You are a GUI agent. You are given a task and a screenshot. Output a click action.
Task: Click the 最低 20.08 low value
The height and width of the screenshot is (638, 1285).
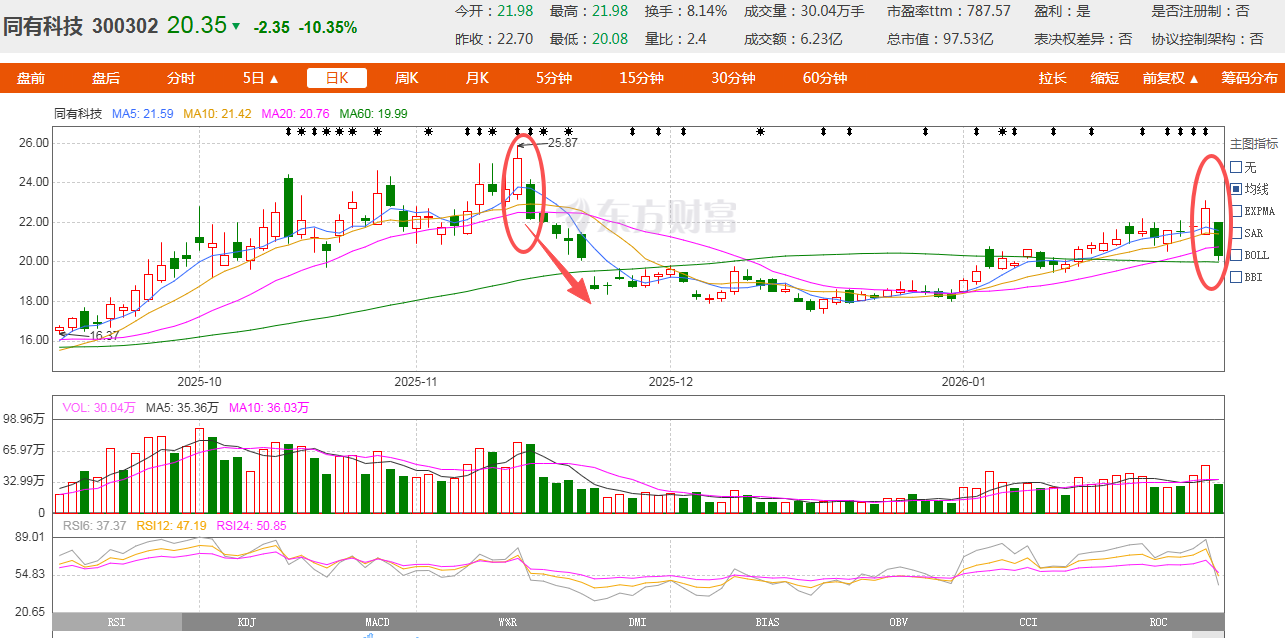pos(589,39)
